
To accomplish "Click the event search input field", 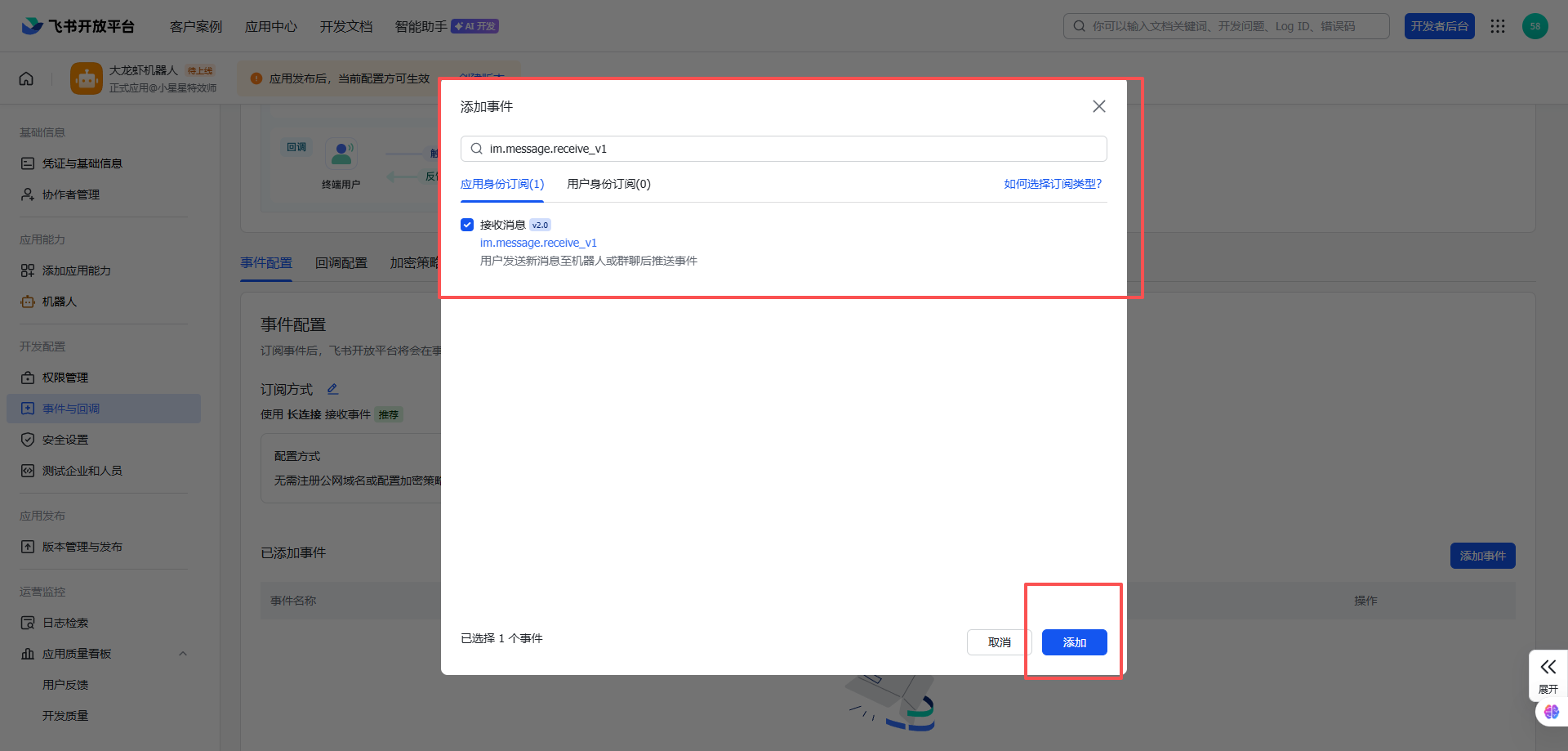I will (784, 149).
